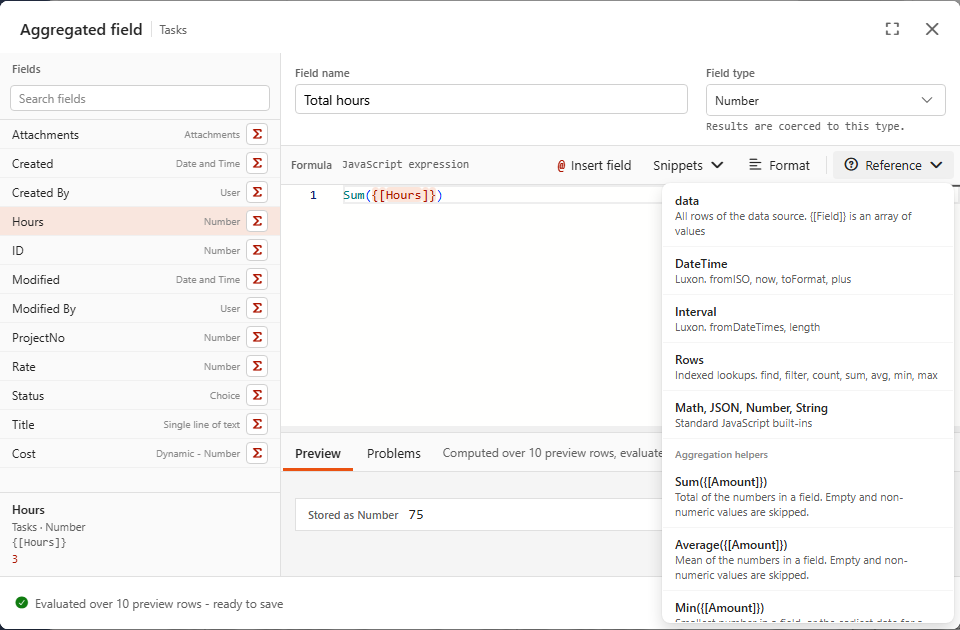Click the sigma icon for Status
The height and width of the screenshot is (630, 960).
(257, 395)
